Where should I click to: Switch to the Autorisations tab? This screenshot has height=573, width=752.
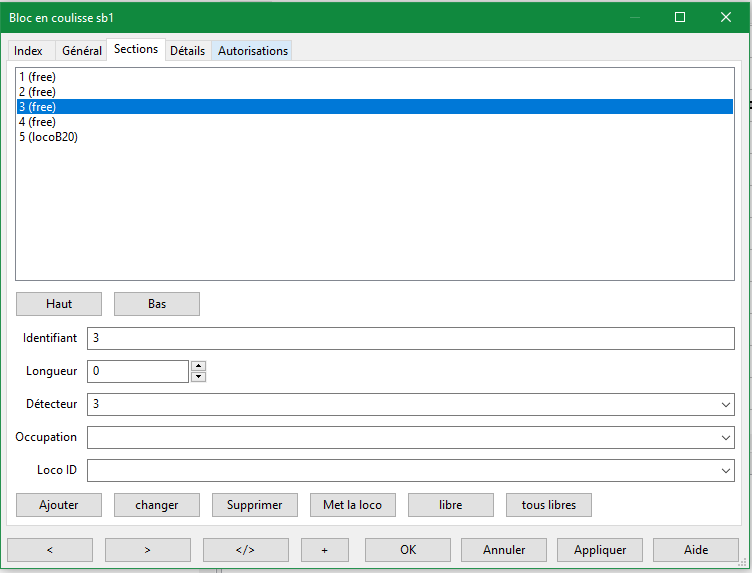click(x=253, y=51)
